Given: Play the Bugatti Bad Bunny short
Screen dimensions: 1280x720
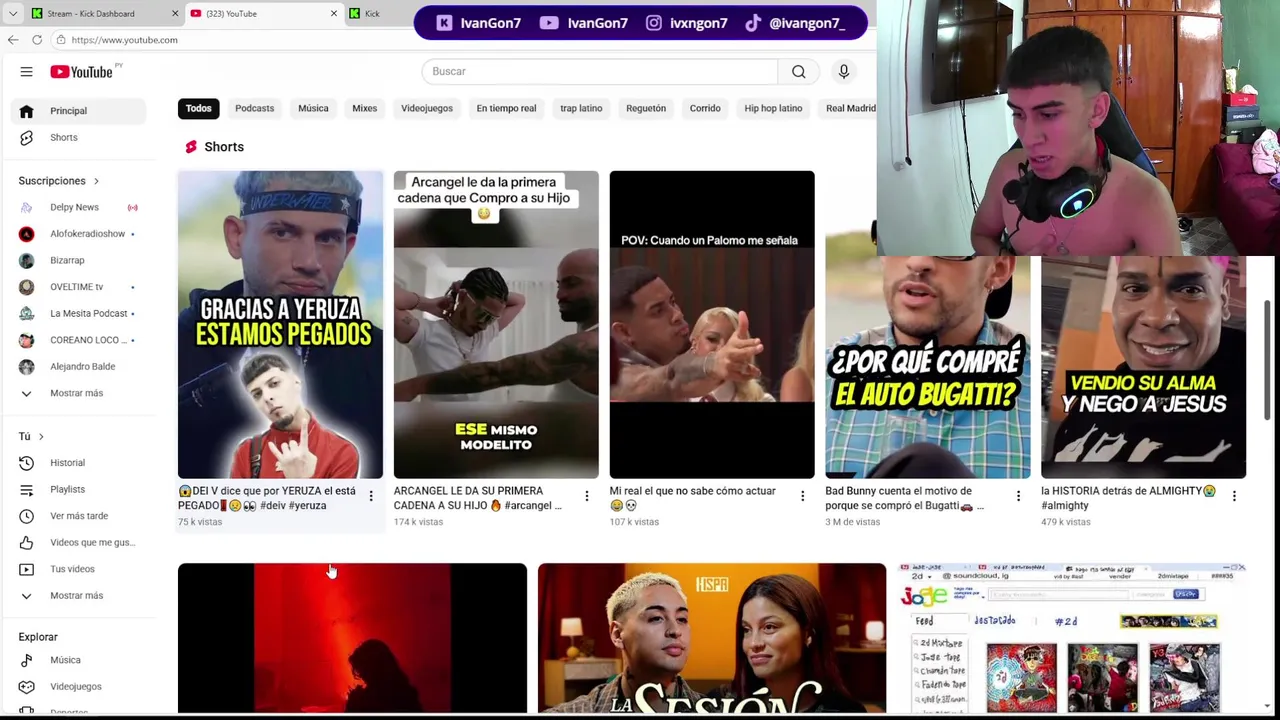Looking at the screenshot, I should (x=928, y=366).
